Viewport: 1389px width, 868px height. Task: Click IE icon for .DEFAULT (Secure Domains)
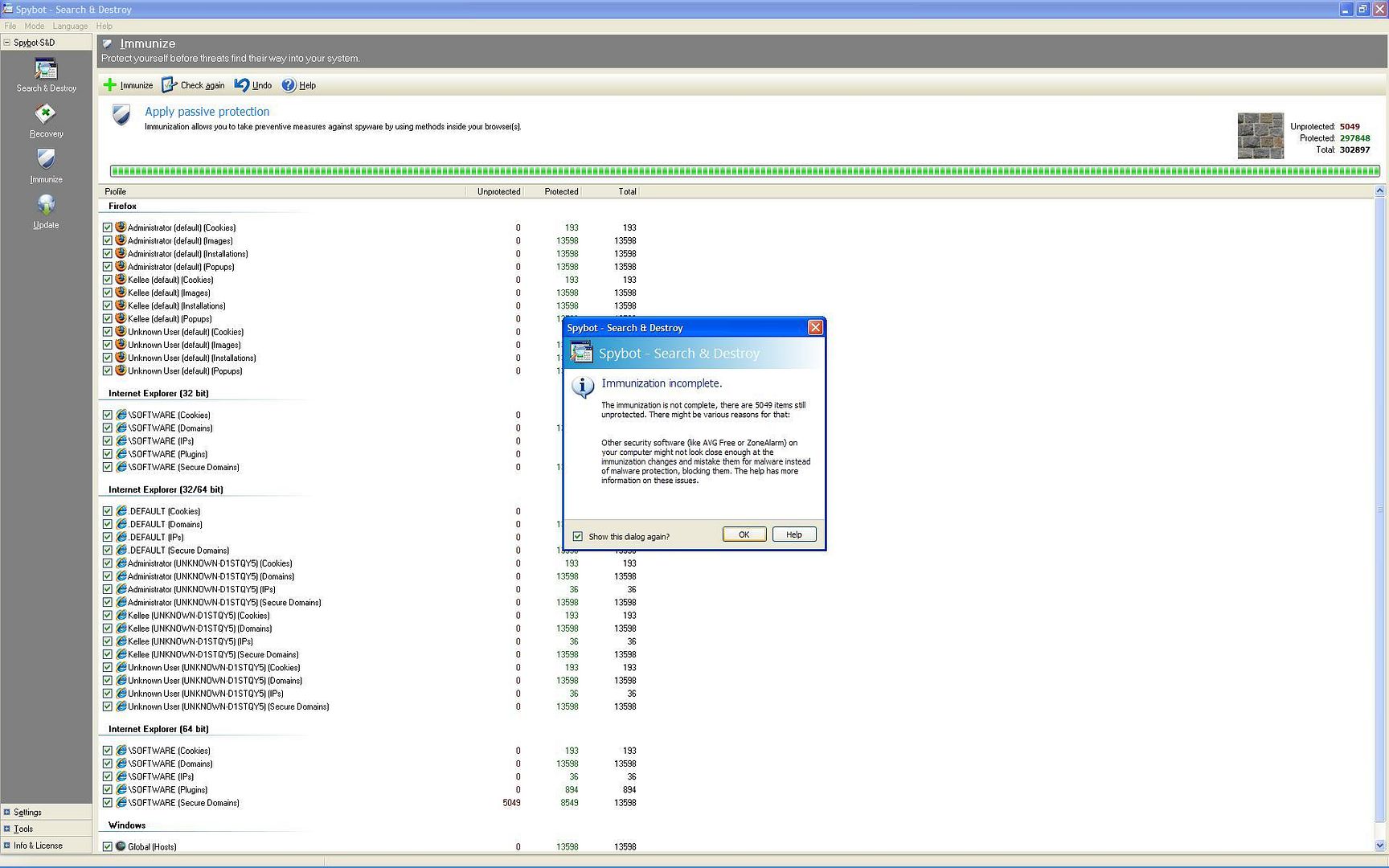coord(121,551)
